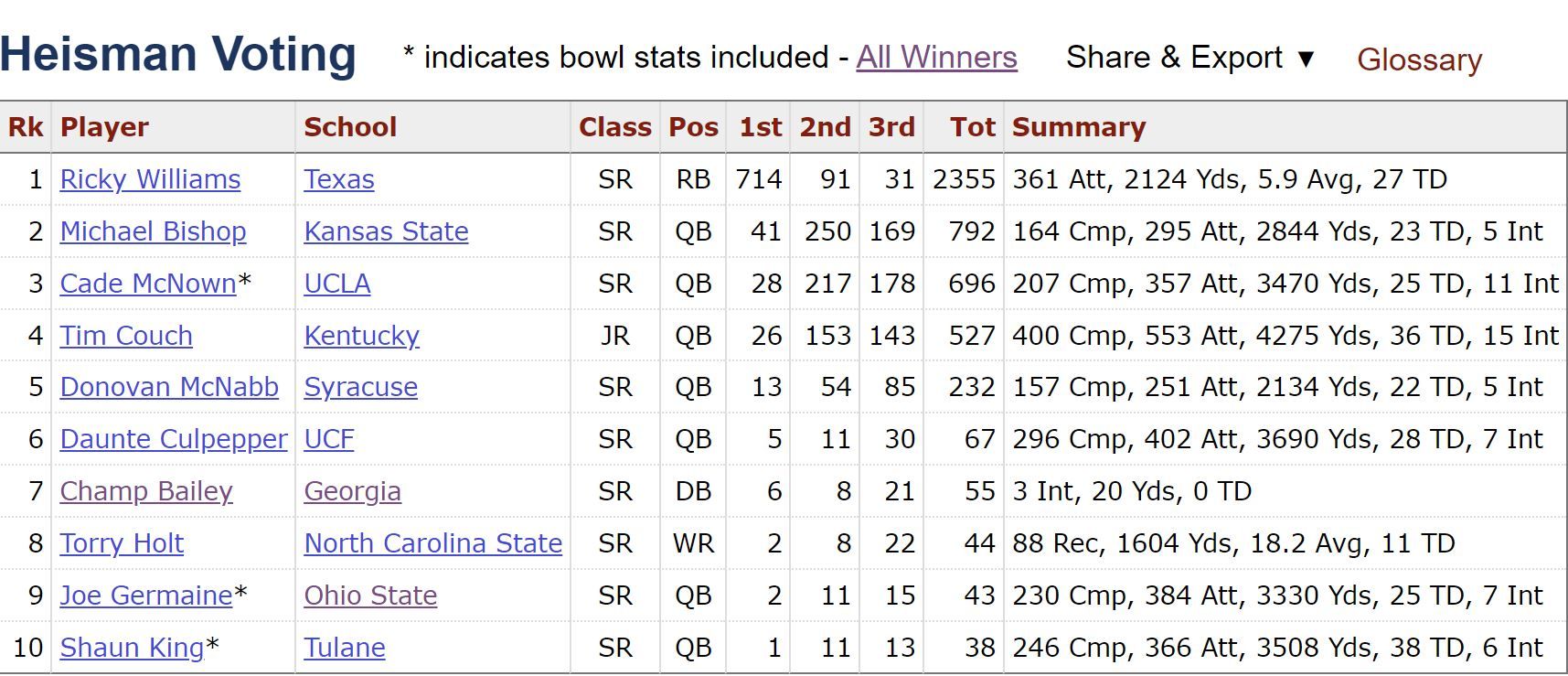Open Champ Bailey player page
This screenshot has height=676, width=1568.
pos(146,491)
